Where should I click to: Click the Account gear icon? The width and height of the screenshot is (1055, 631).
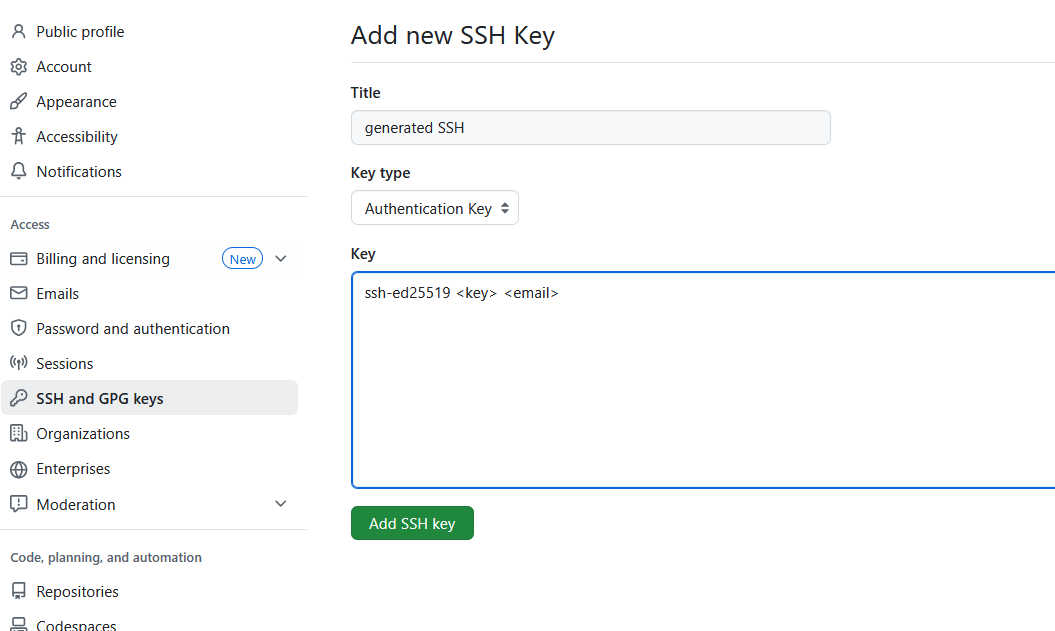click(18, 67)
